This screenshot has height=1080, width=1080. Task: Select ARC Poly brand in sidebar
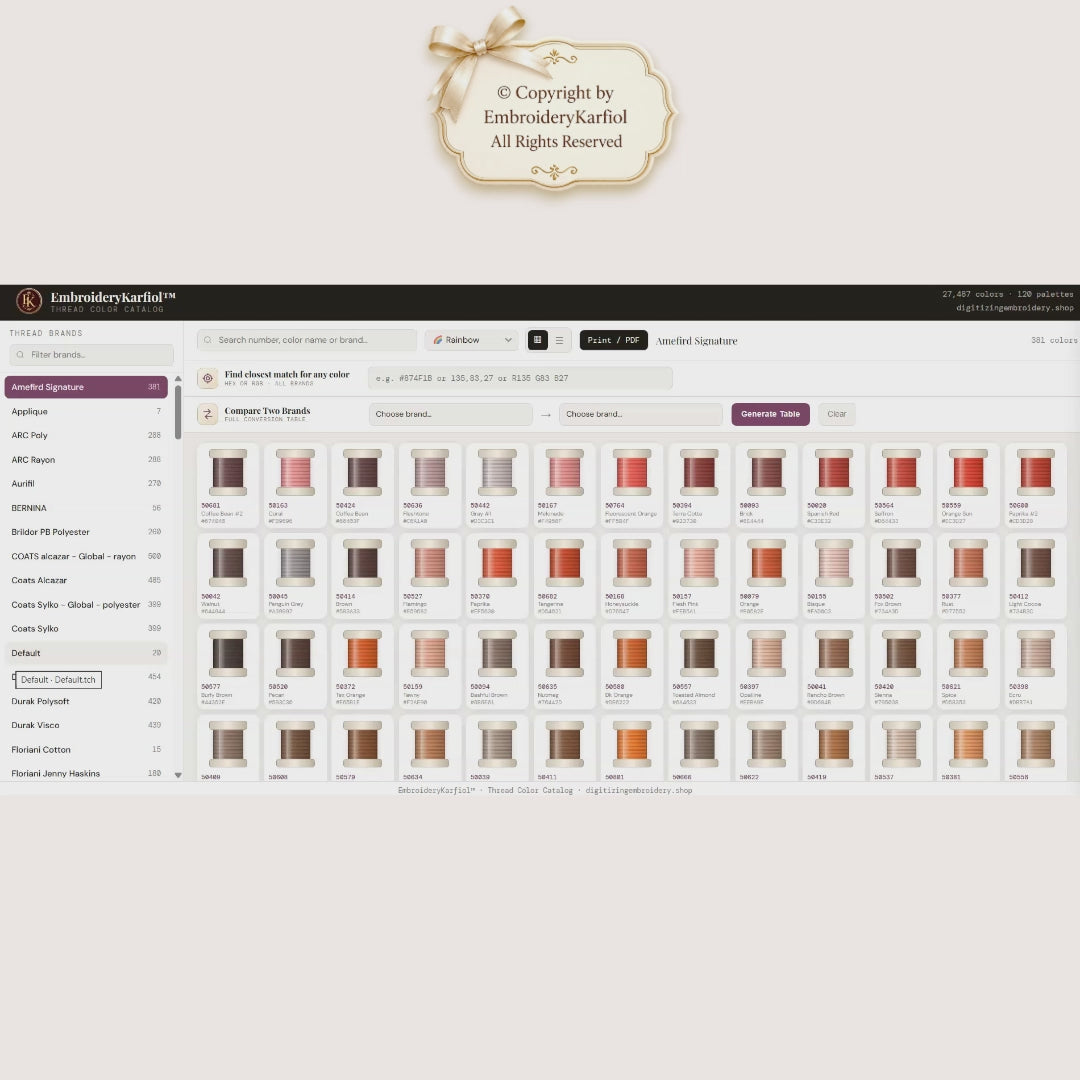click(86, 435)
